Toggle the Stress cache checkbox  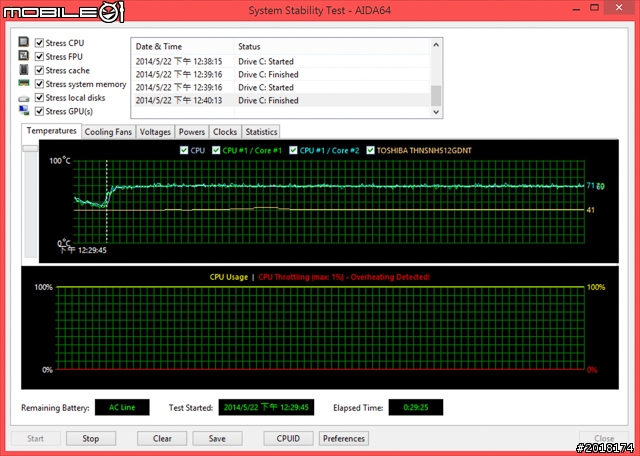pos(39,70)
